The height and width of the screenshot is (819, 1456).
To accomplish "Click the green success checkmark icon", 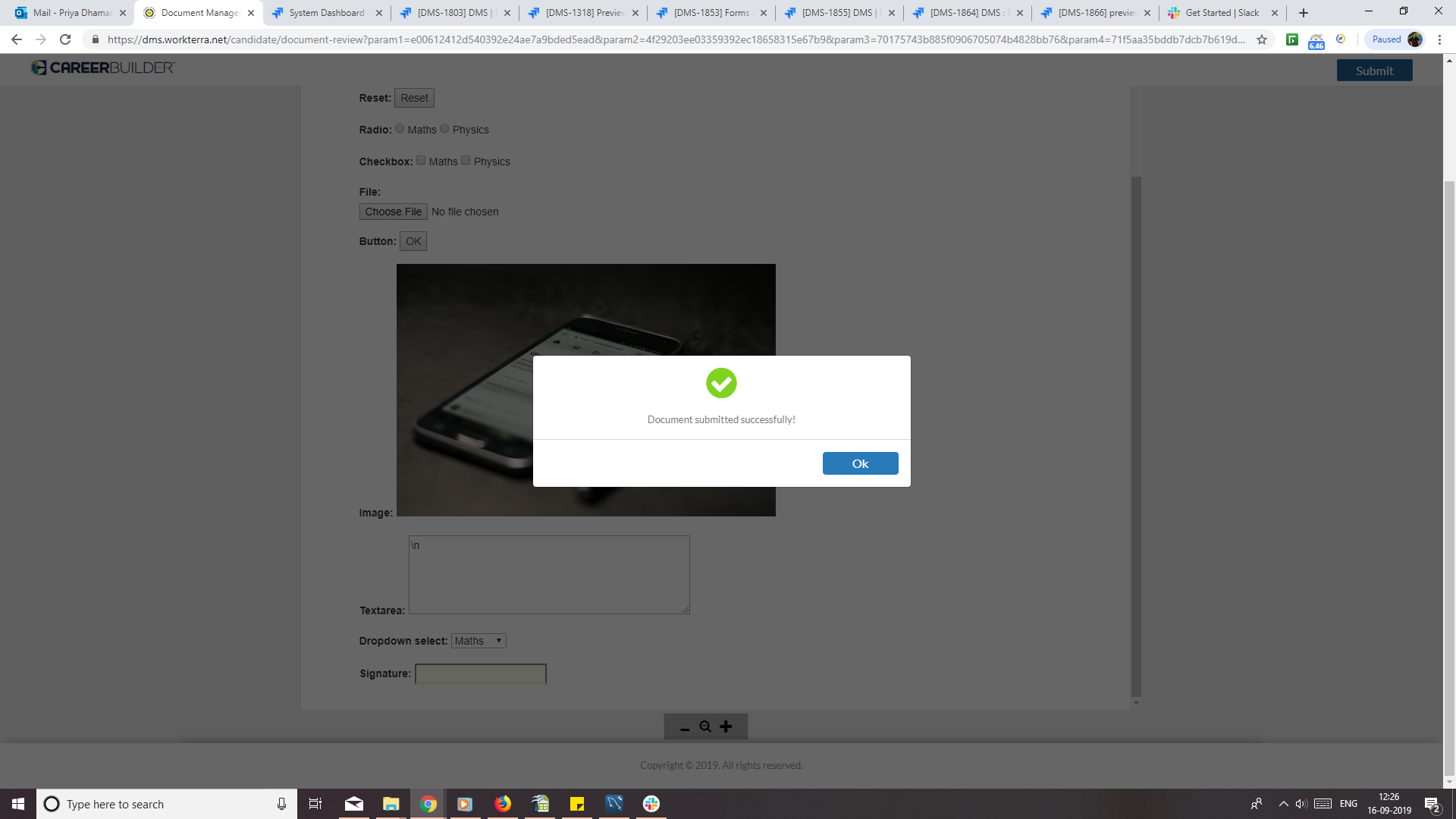I will (x=721, y=383).
